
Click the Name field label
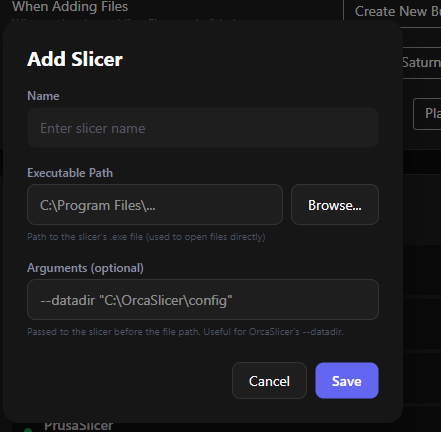43,96
